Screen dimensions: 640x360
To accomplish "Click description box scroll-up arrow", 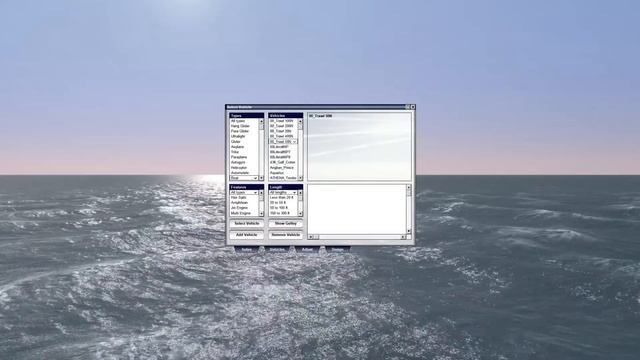I will (409, 187).
